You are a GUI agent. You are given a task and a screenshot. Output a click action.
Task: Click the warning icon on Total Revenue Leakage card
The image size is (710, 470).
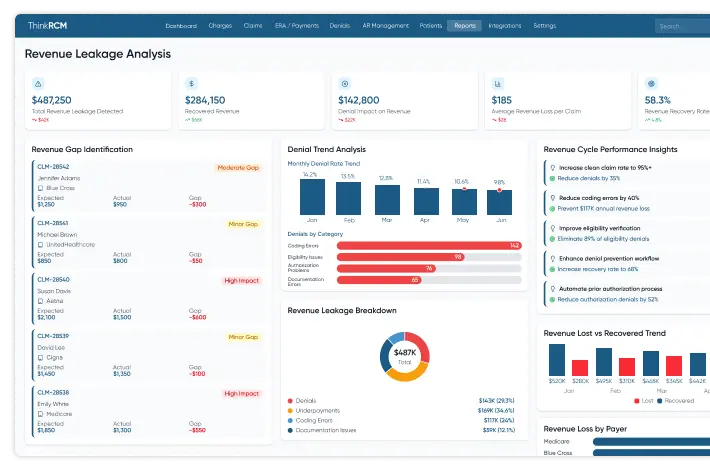38,84
